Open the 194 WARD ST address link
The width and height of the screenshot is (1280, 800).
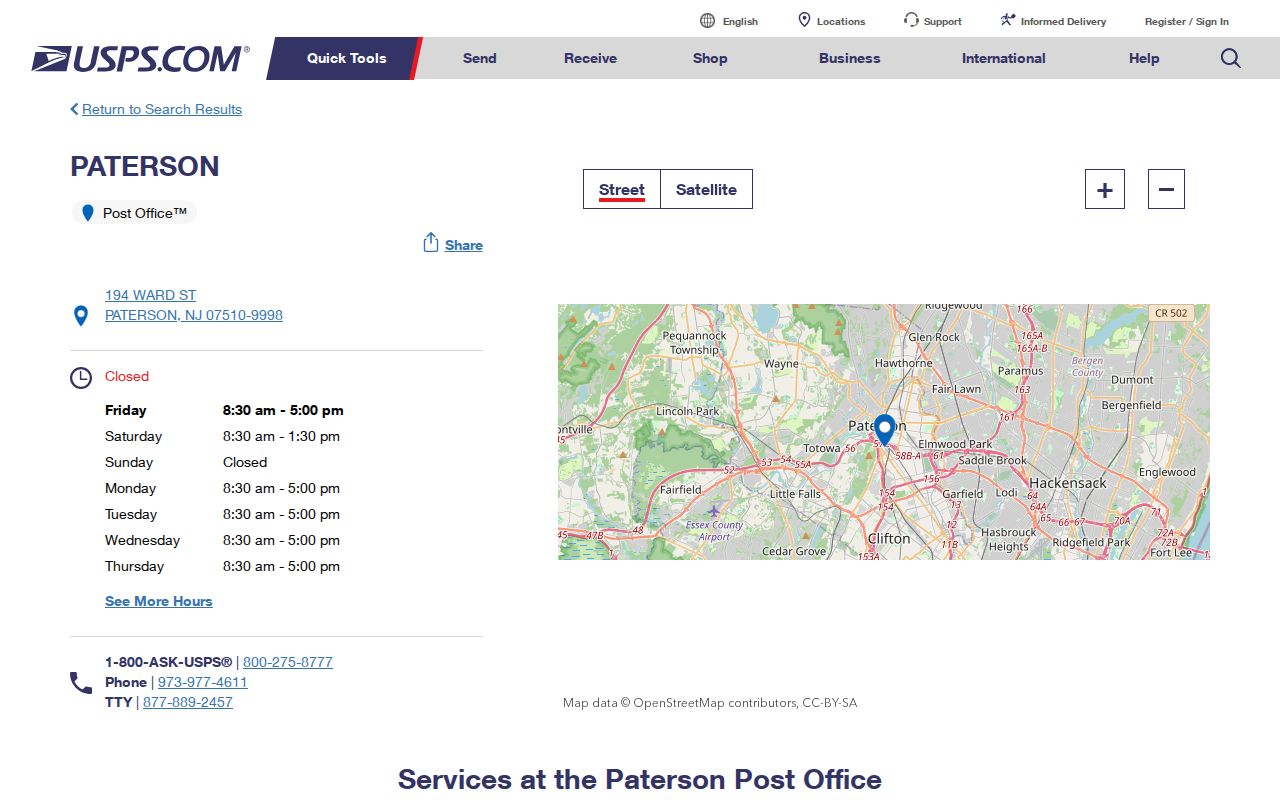point(194,305)
